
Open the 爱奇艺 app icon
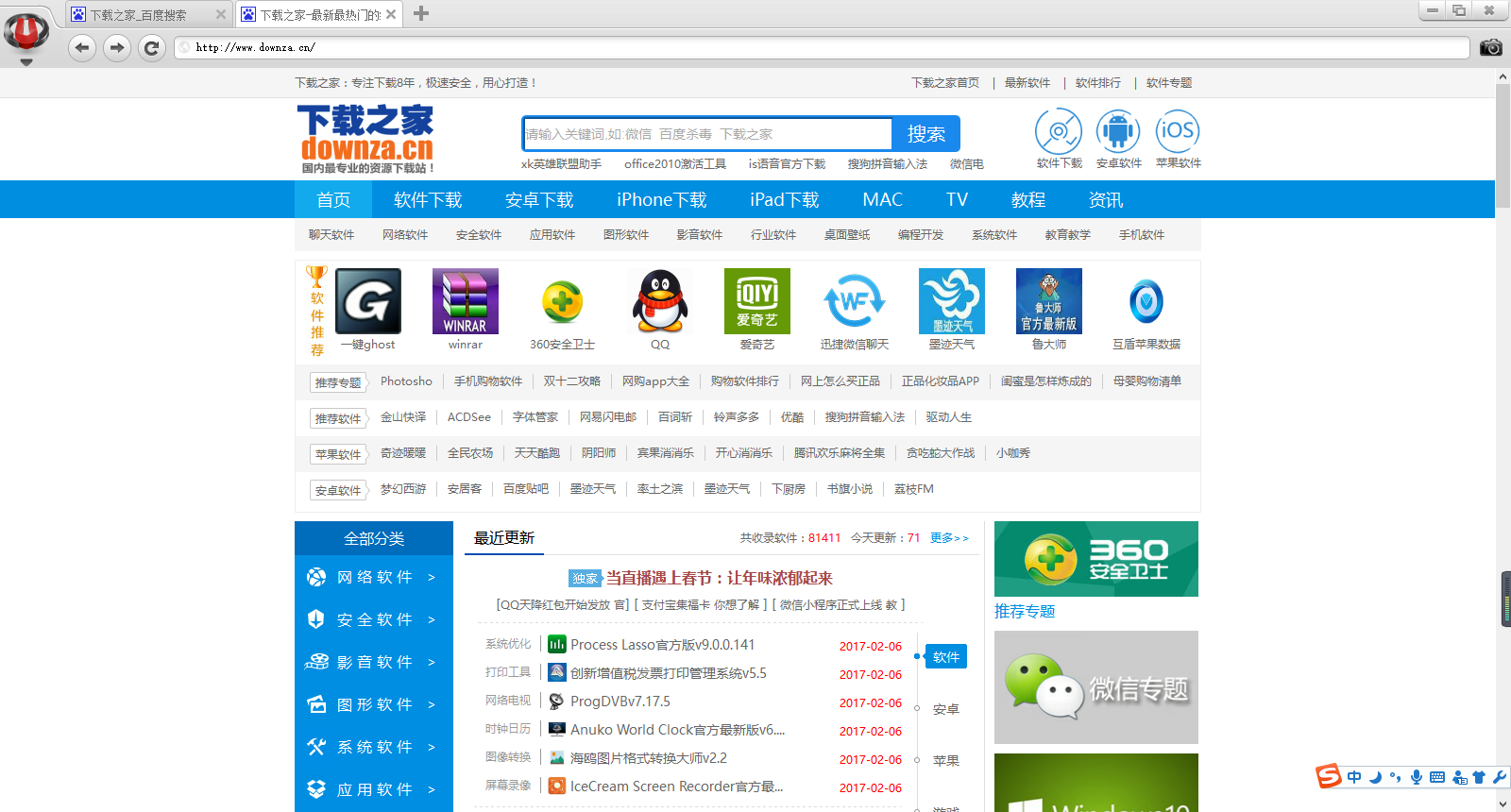pos(756,301)
